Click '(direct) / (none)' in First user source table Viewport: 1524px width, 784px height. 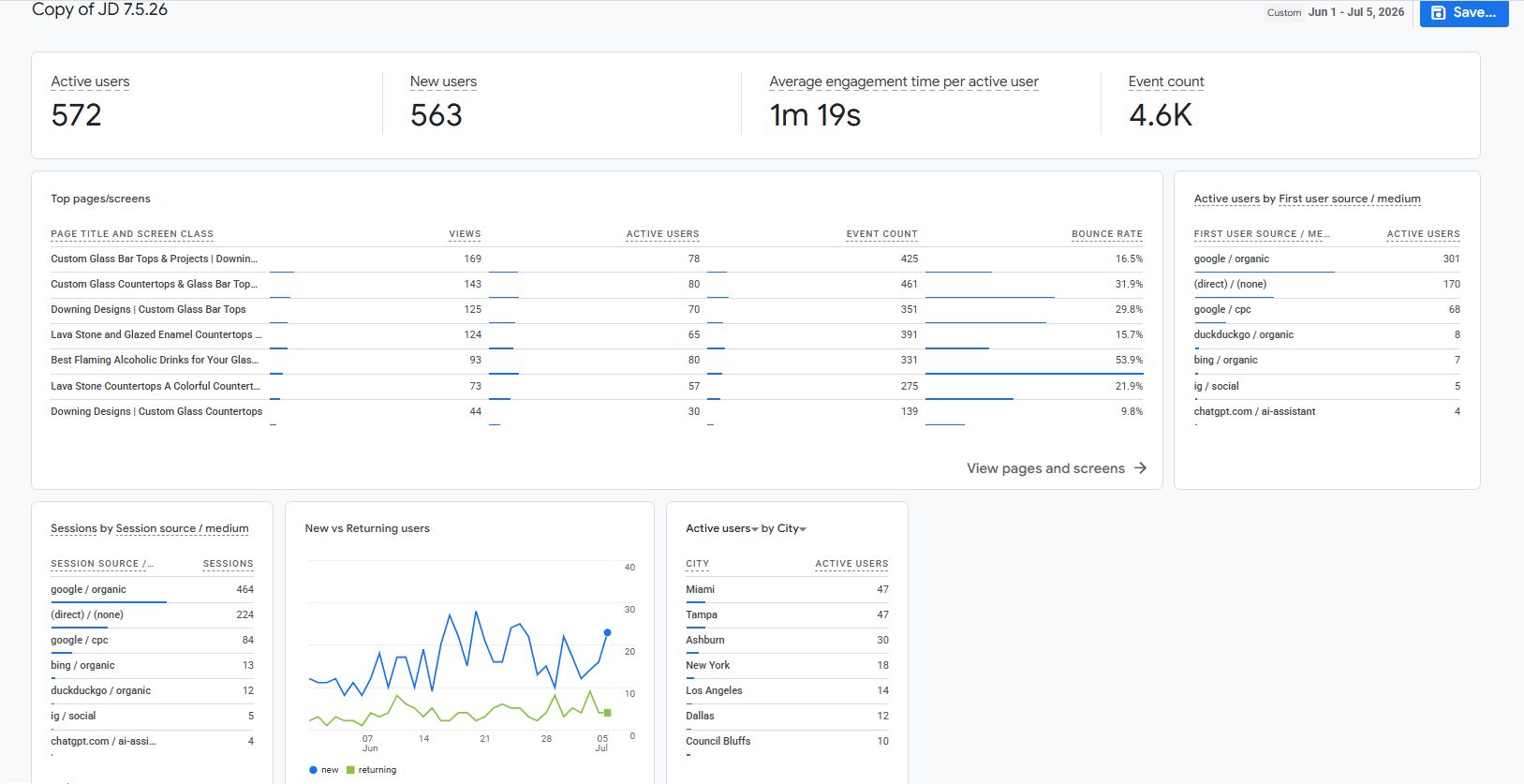(1230, 284)
